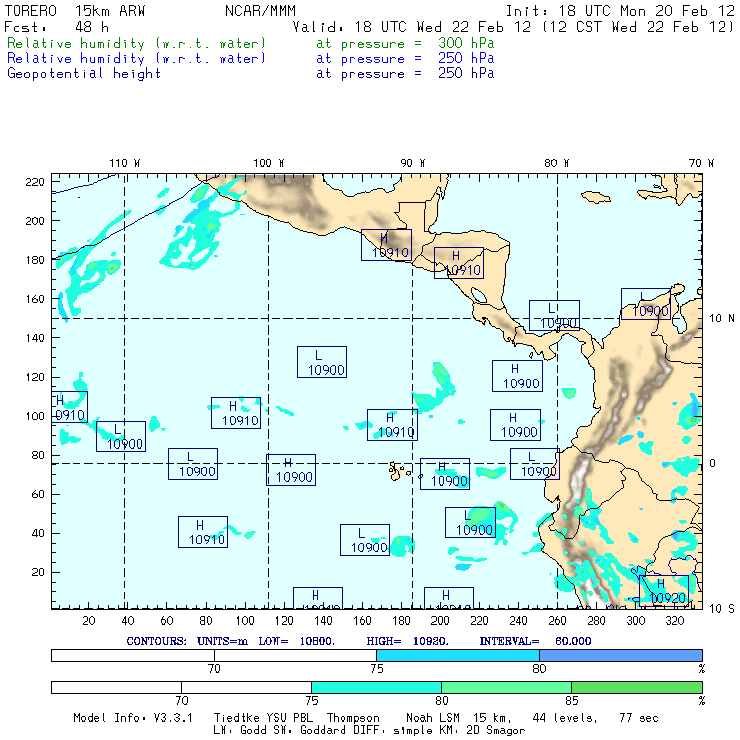Click the 'Tiedtke' scheme label
This screenshot has width=740, height=740.
click(235, 718)
